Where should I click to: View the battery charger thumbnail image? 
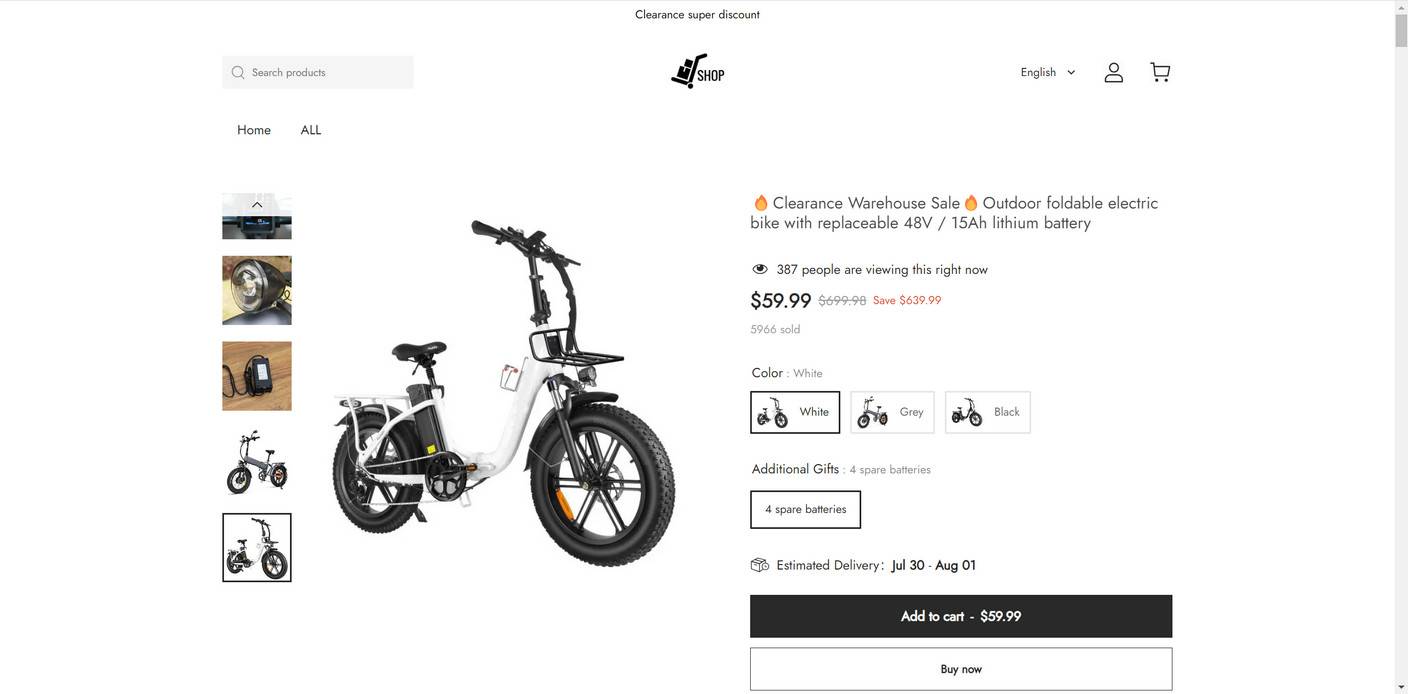click(x=257, y=376)
